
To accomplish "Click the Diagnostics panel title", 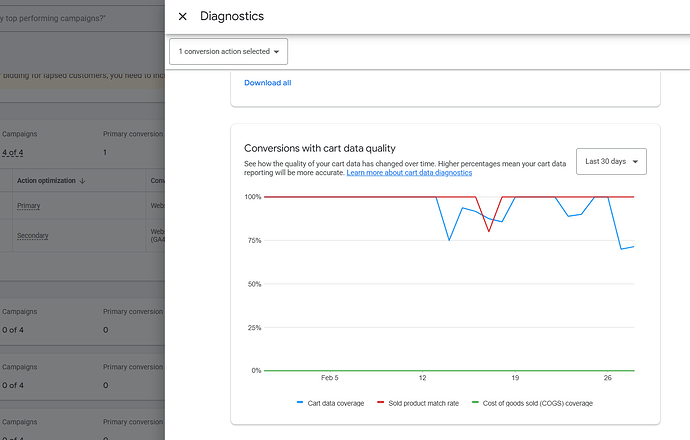I will click(232, 16).
